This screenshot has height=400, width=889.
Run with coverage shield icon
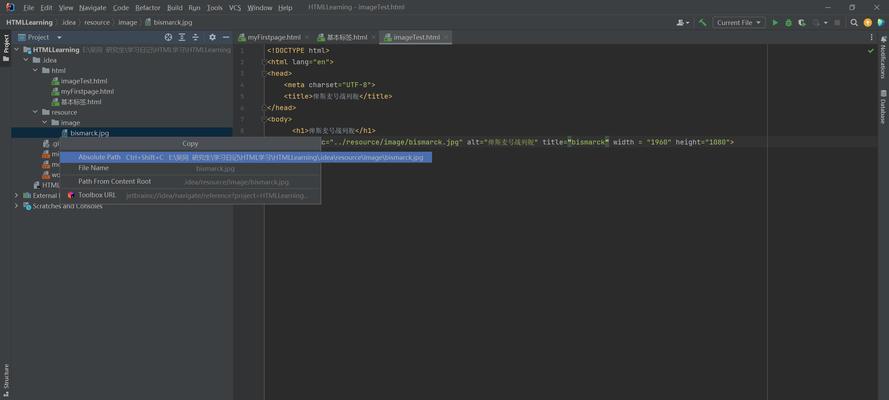tap(802, 23)
